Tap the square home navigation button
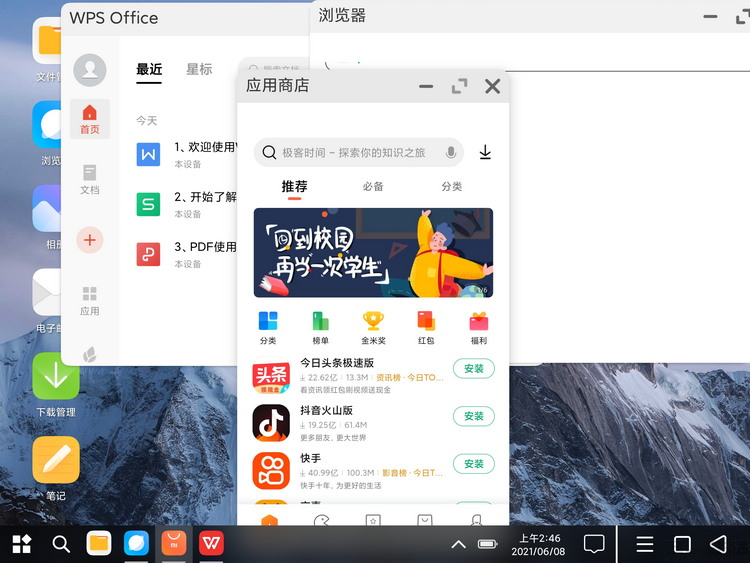The width and height of the screenshot is (750, 563). tap(682, 544)
